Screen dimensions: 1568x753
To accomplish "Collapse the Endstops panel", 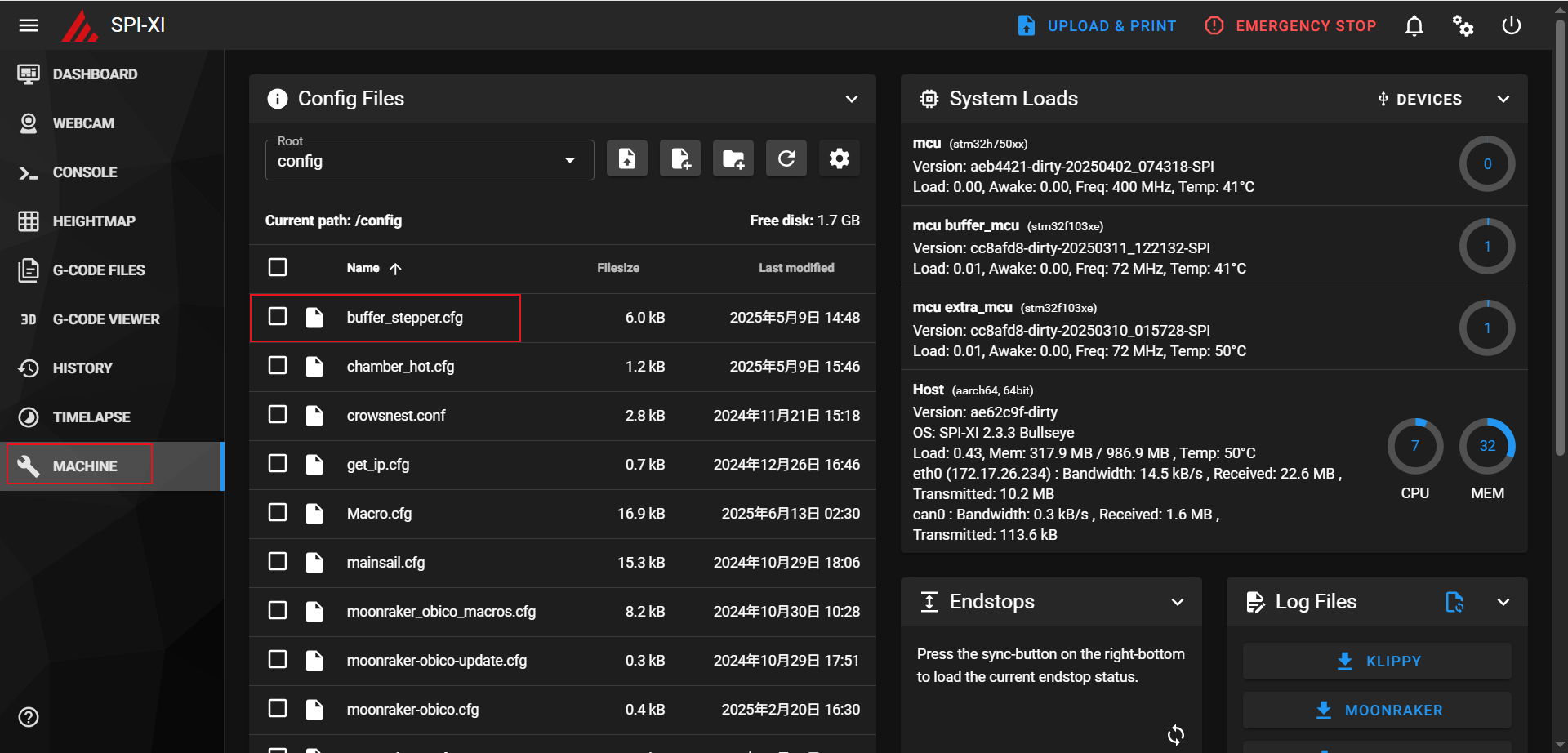I will (1177, 602).
